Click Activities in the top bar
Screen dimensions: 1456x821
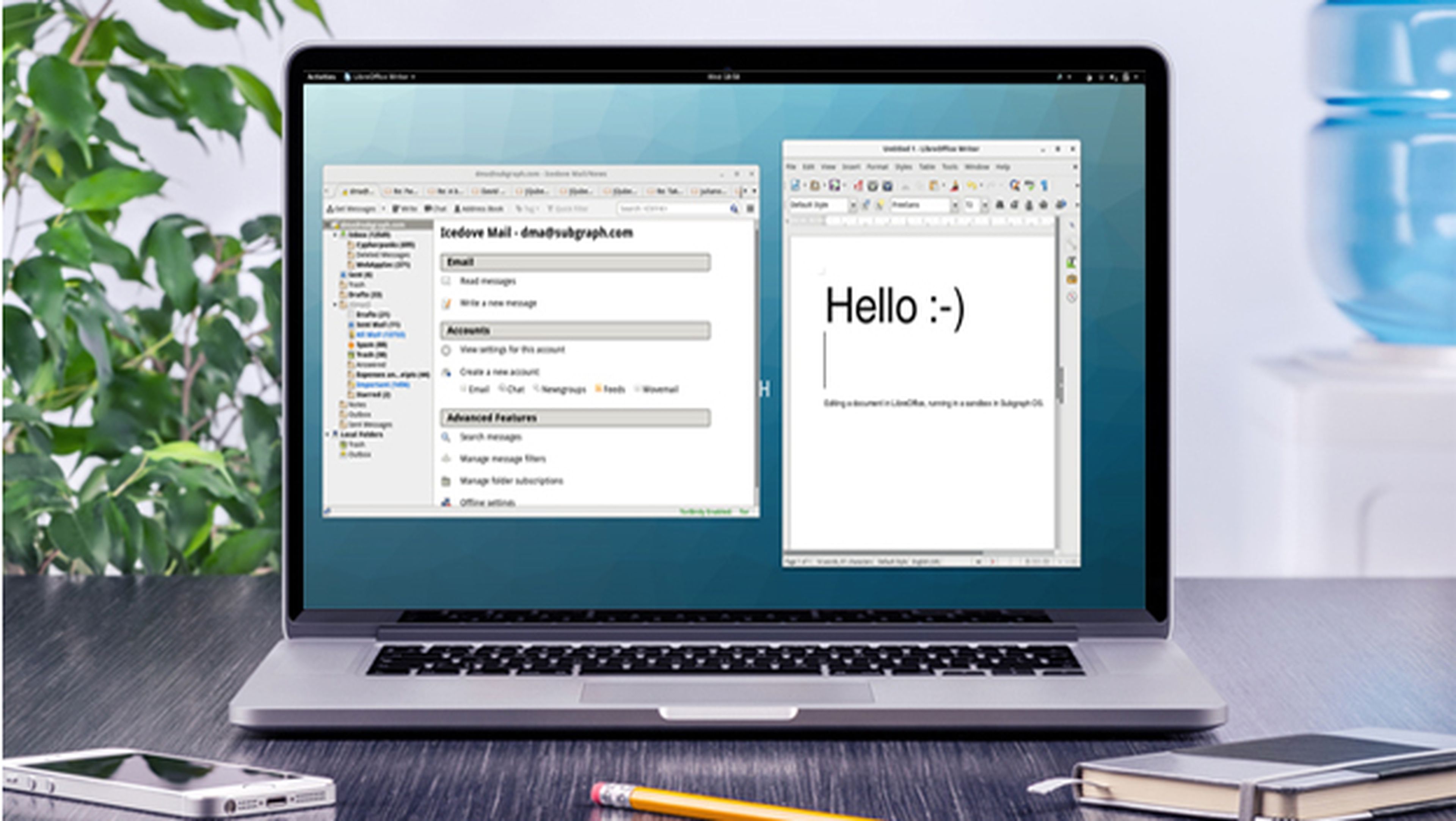pos(321,77)
